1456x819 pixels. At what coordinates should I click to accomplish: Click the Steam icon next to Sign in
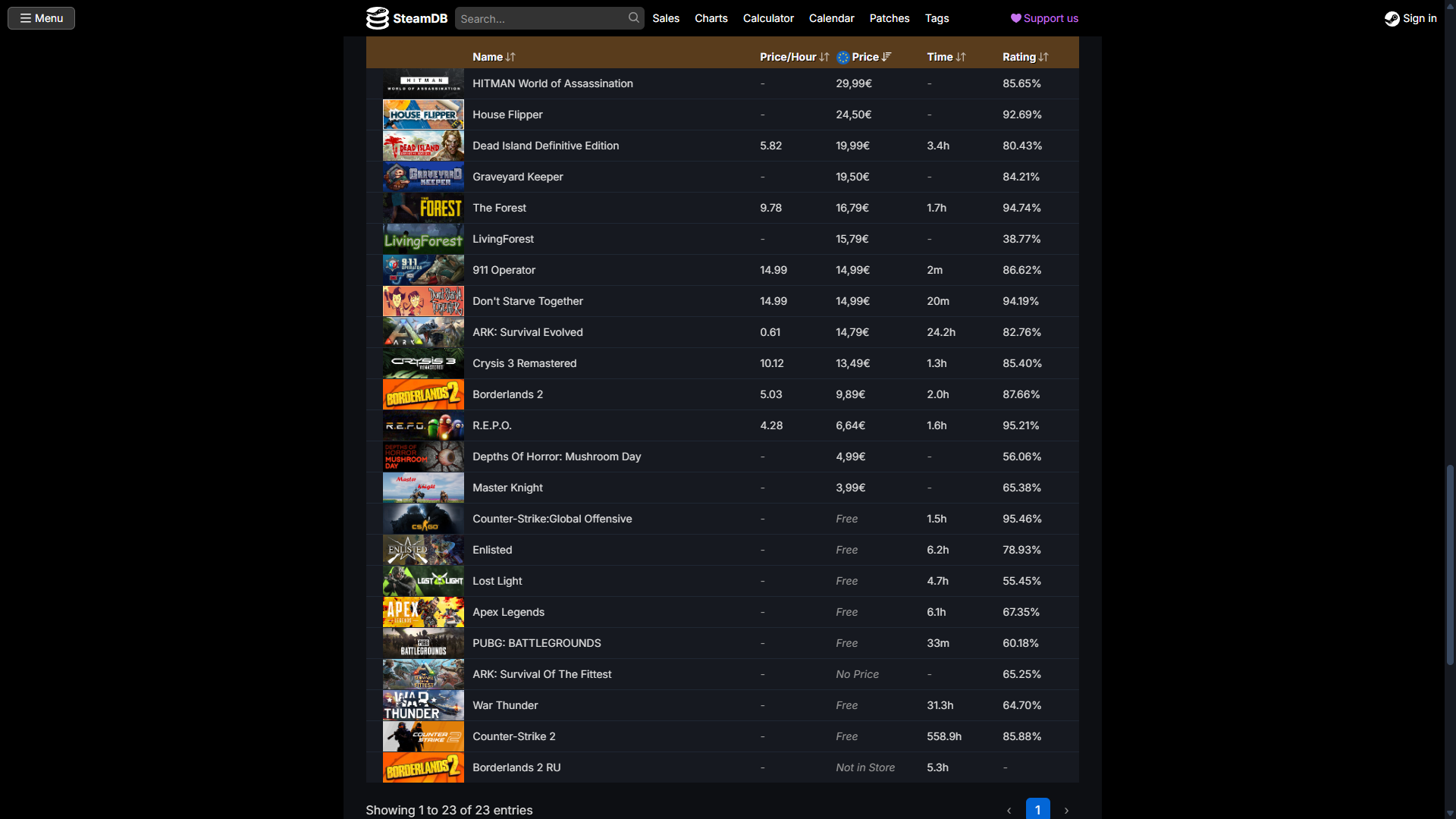[1392, 18]
